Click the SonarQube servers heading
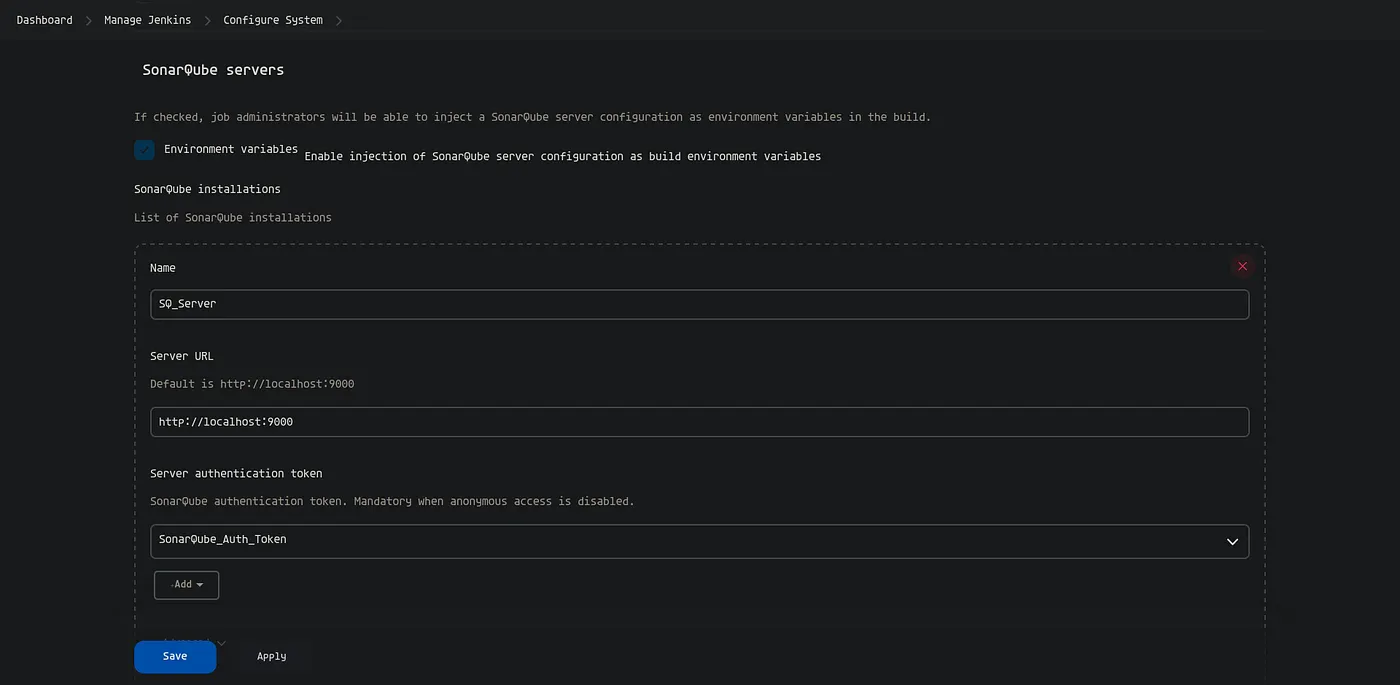The height and width of the screenshot is (685, 1400). point(213,70)
